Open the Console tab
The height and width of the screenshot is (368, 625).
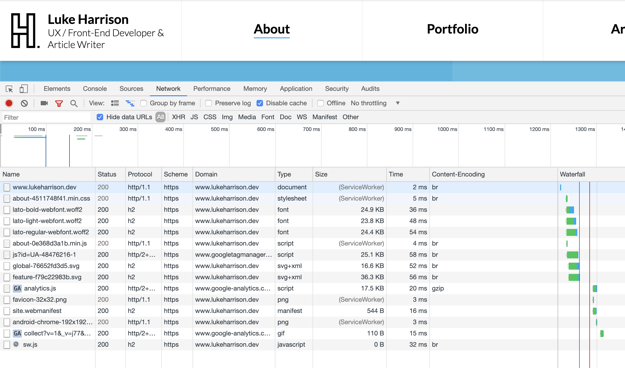[x=95, y=89]
